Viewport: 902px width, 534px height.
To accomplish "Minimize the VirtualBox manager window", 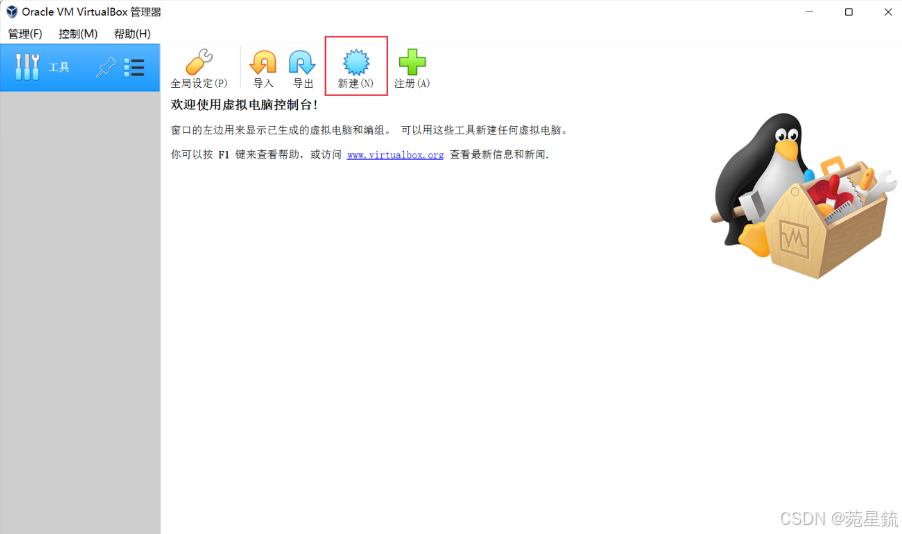I will tap(809, 12).
